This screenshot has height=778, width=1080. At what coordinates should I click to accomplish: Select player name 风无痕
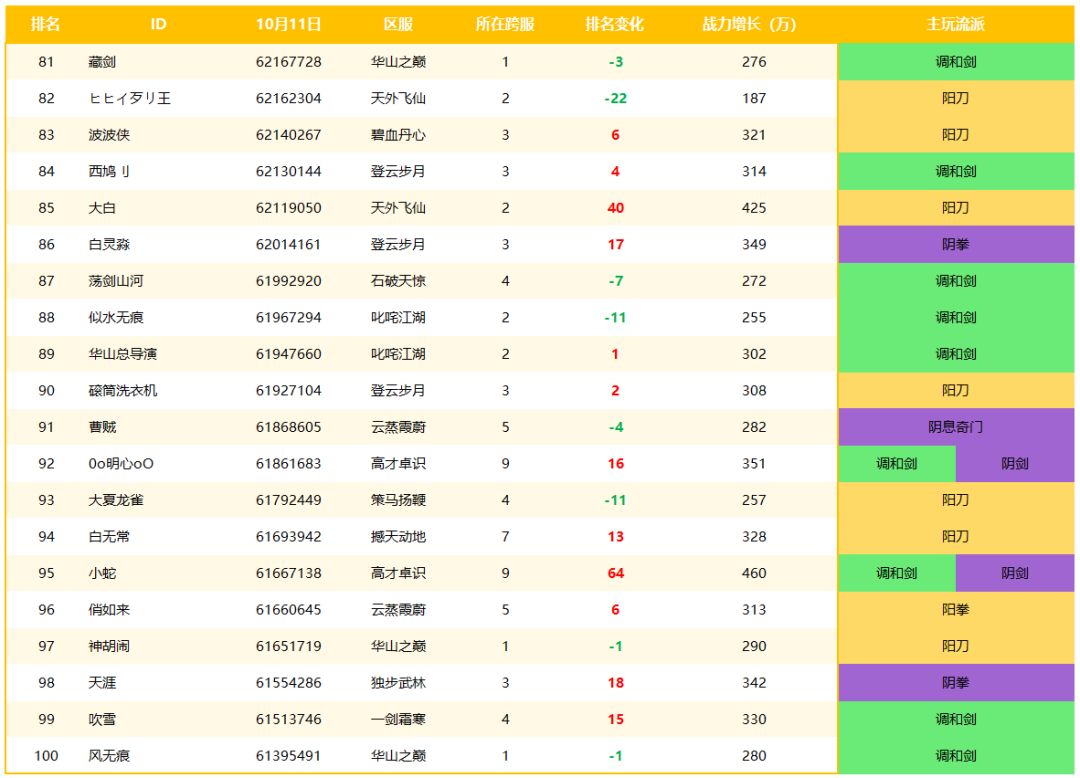click(x=109, y=755)
